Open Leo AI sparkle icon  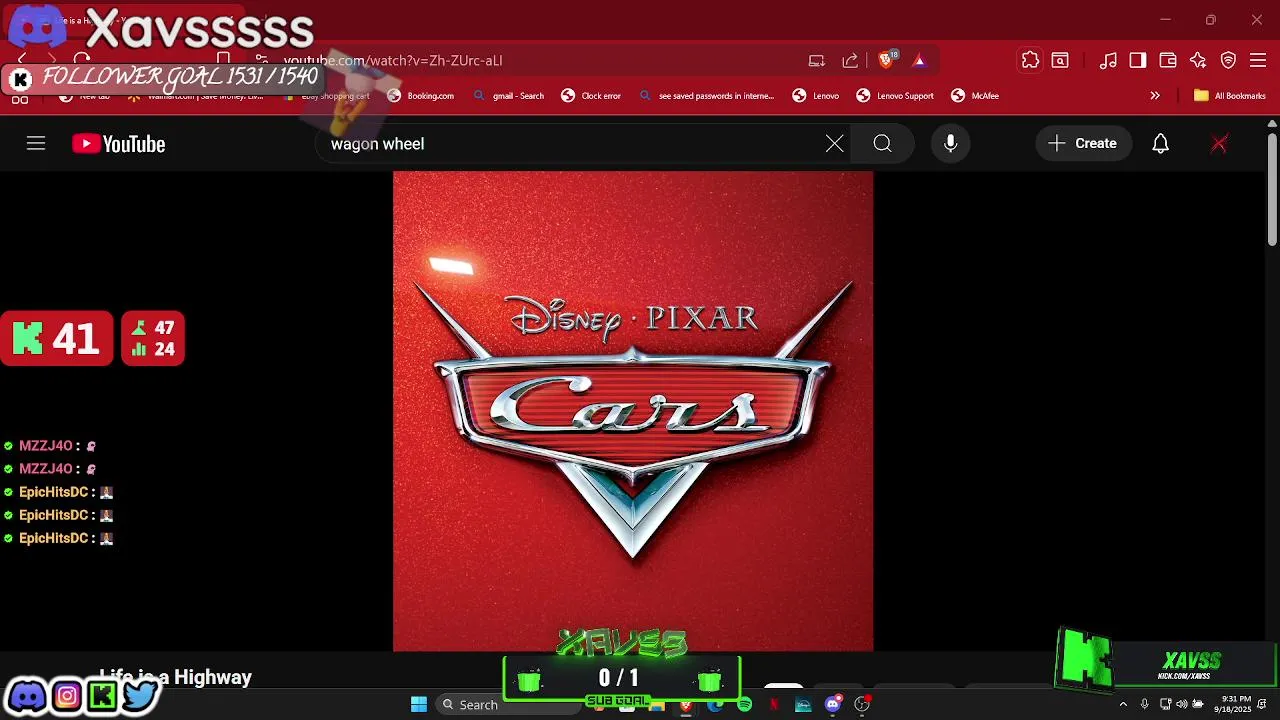1198,60
